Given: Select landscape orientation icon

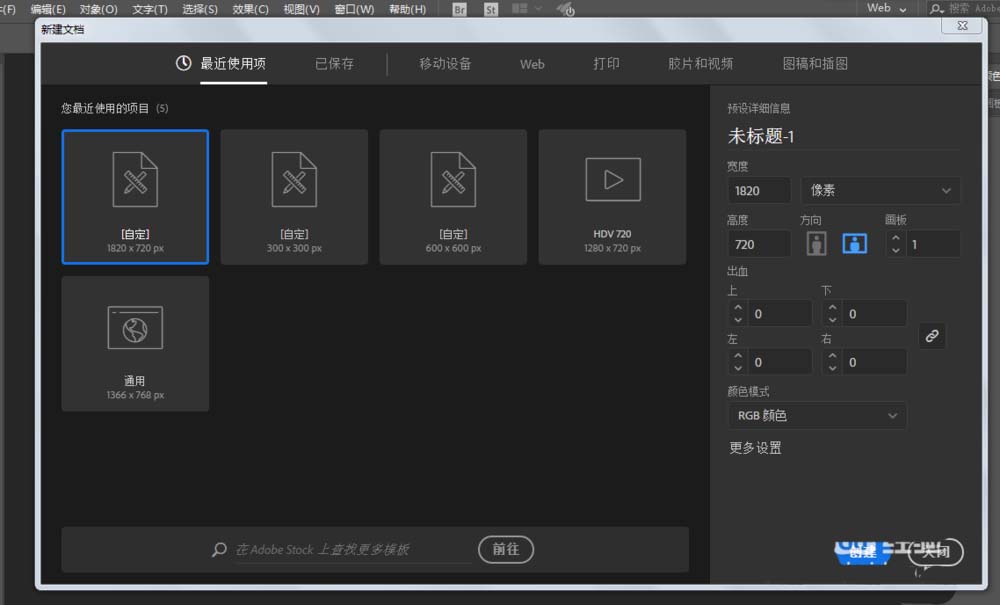Looking at the screenshot, I should (x=855, y=244).
